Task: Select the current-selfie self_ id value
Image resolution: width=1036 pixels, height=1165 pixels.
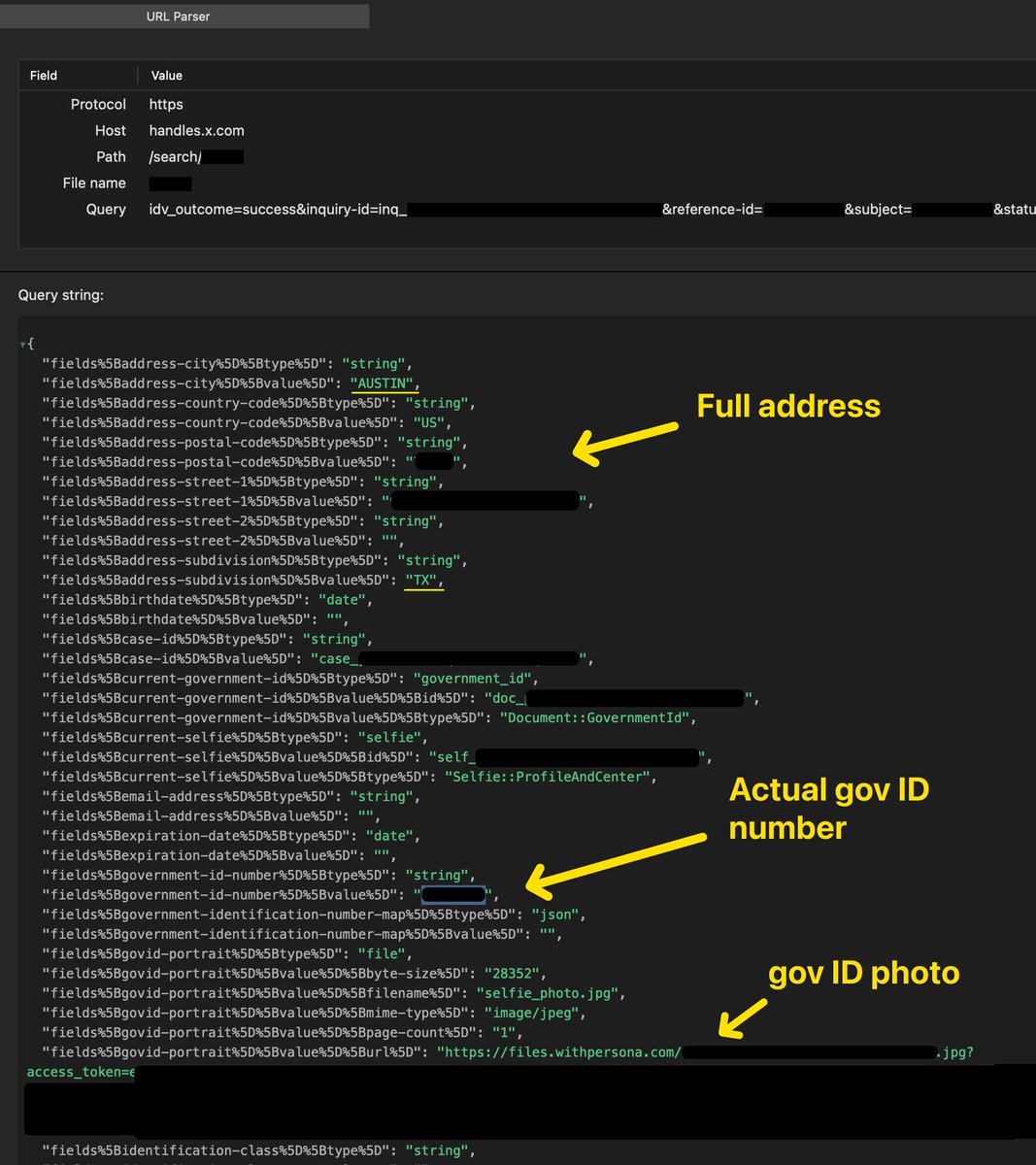Action: (570, 757)
